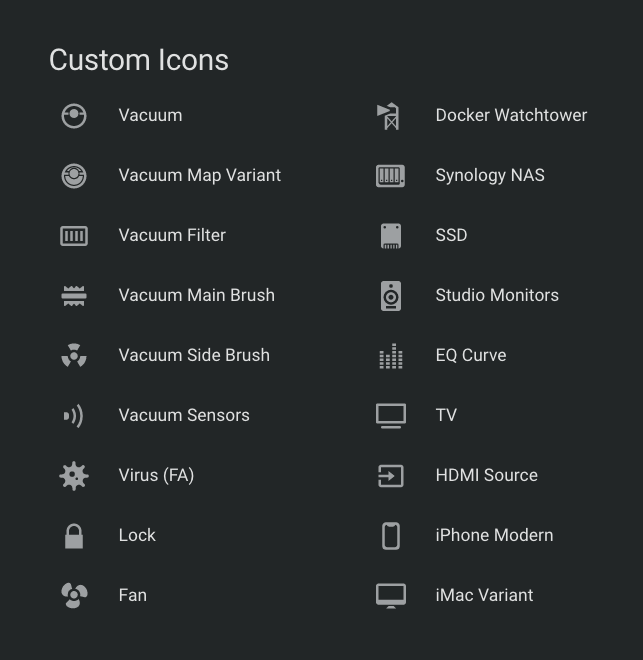The image size is (643, 660).
Task: Click the Vacuum robot icon
Action: pyautogui.click(x=74, y=116)
